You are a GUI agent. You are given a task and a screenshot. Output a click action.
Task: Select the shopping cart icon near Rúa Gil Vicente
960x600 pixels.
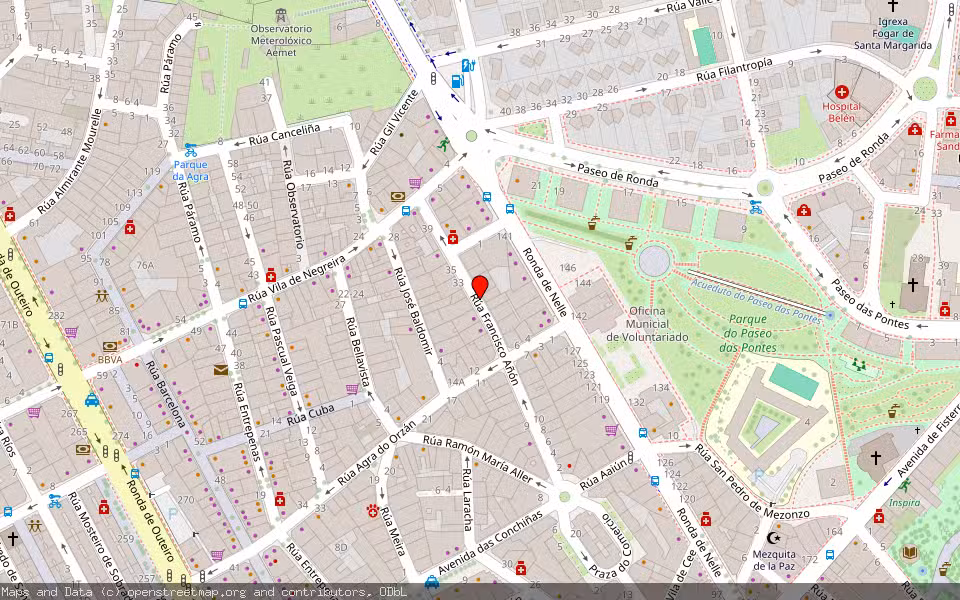415,182
